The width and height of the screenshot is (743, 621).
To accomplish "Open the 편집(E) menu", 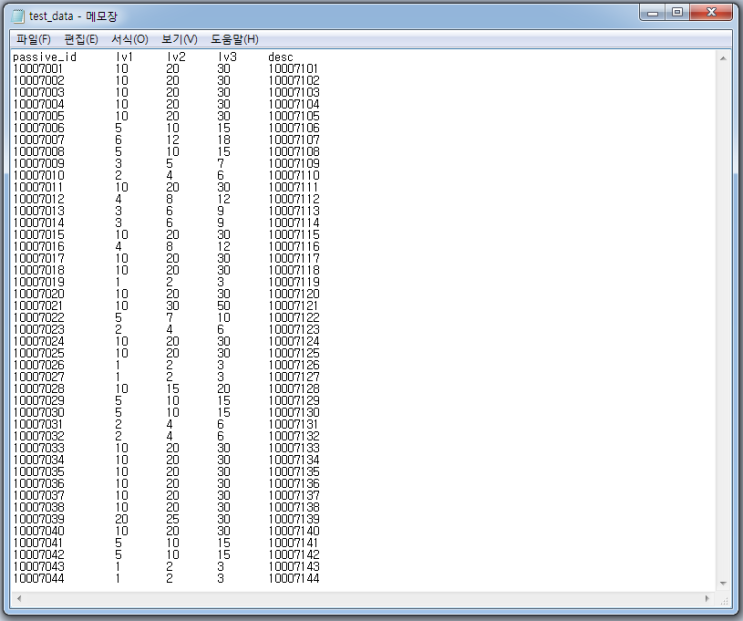I will click(x=81, y=39).
